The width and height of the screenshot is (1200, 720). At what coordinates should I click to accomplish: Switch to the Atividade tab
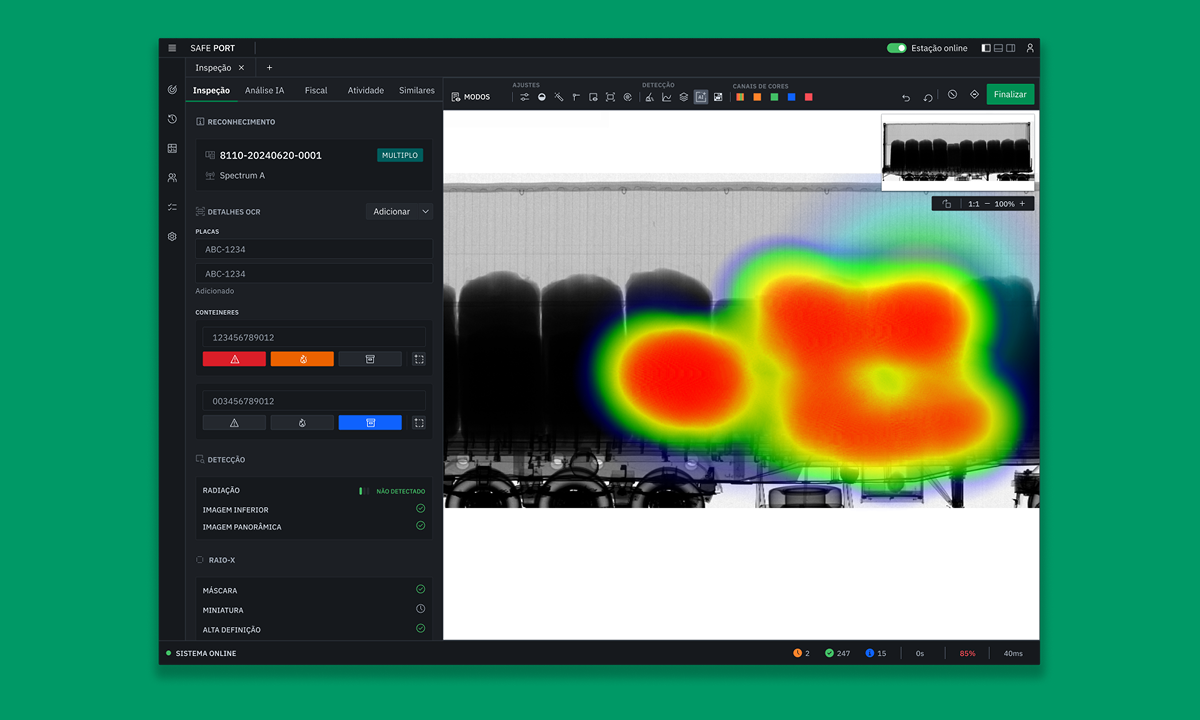coord(366,90)
